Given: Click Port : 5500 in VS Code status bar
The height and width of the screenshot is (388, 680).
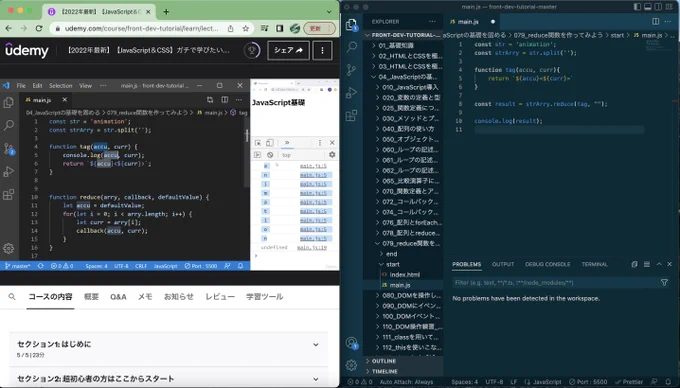Looking at the screenshot, I should [588, 382].
